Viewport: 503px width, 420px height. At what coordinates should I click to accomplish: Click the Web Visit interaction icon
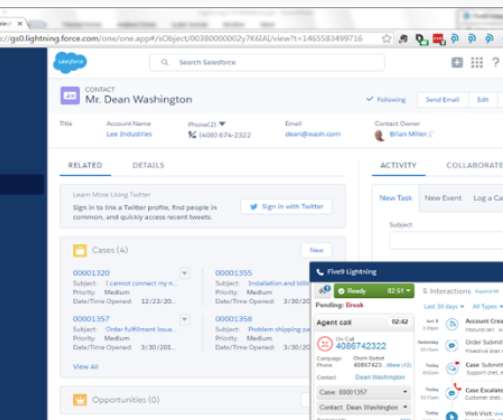452,415
